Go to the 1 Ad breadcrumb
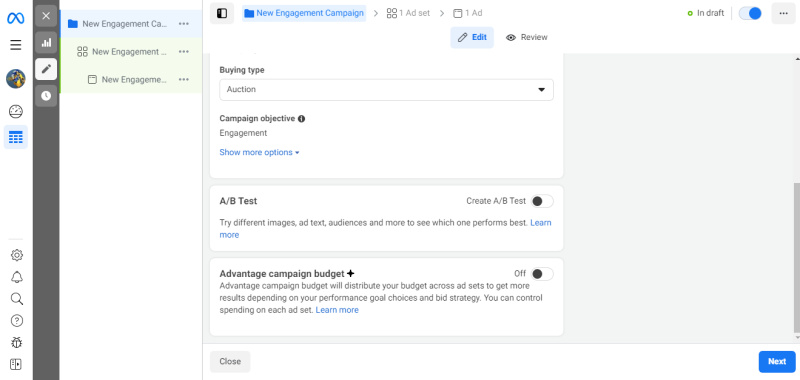Image resolution: width=800 pixels, height=380 pixels. [468, 13]
